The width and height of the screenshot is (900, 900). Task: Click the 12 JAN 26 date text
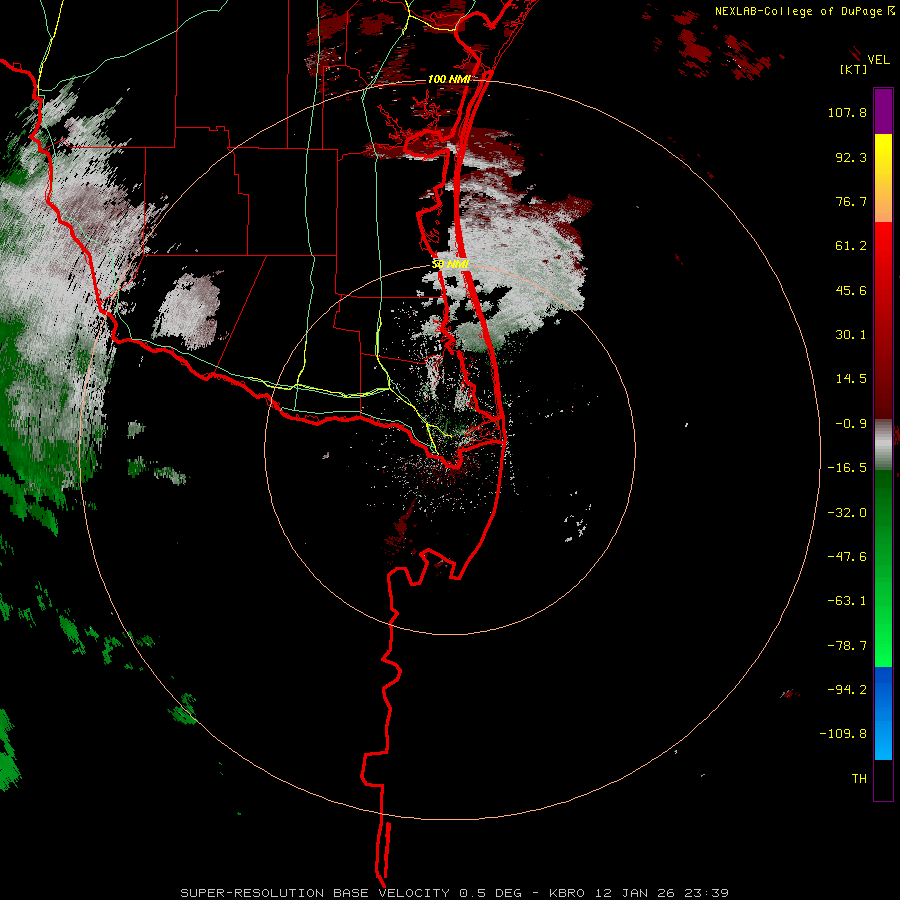(x=634, y=893)
